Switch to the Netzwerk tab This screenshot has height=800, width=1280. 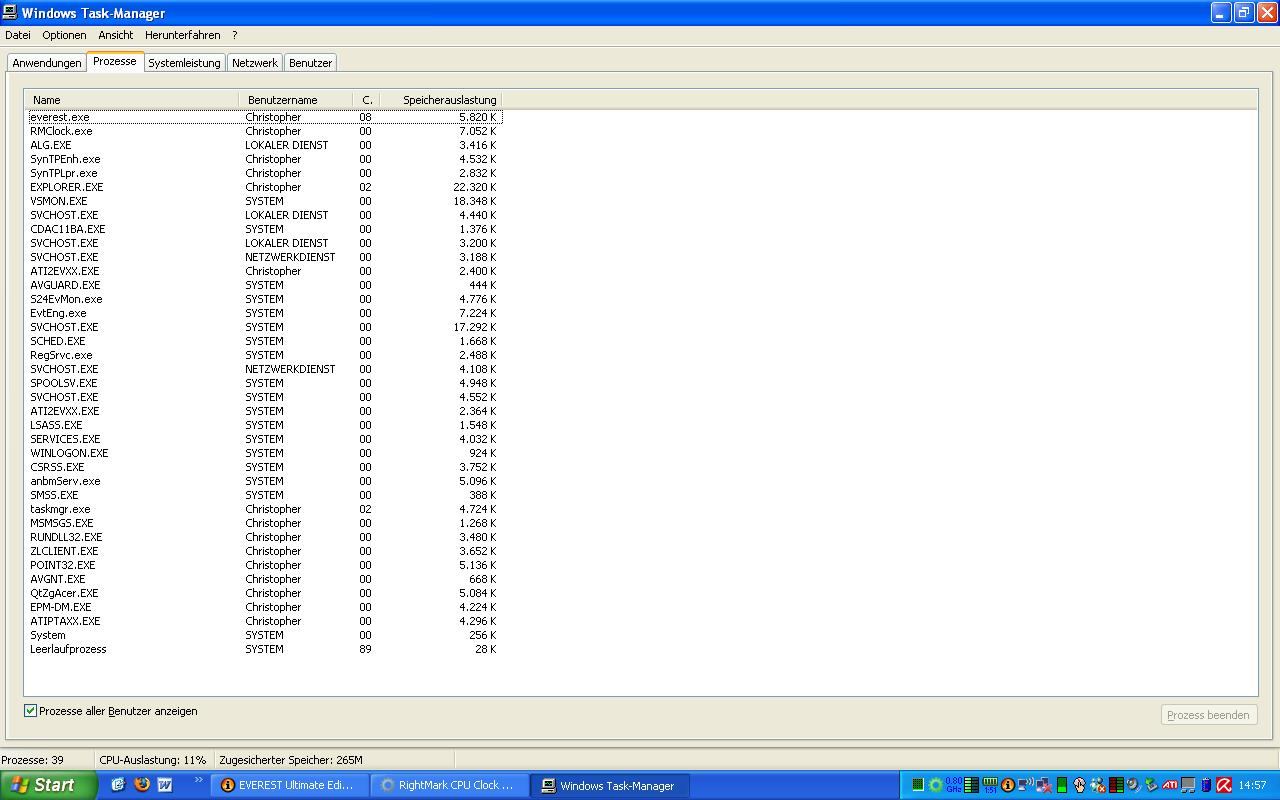(x=255, y=63)
